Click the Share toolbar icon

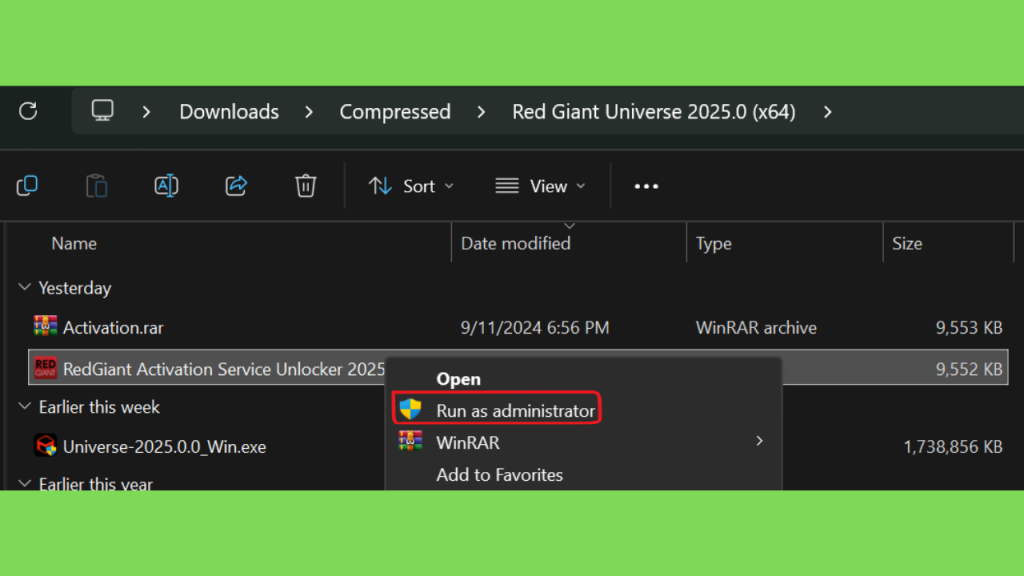point(236,186)
